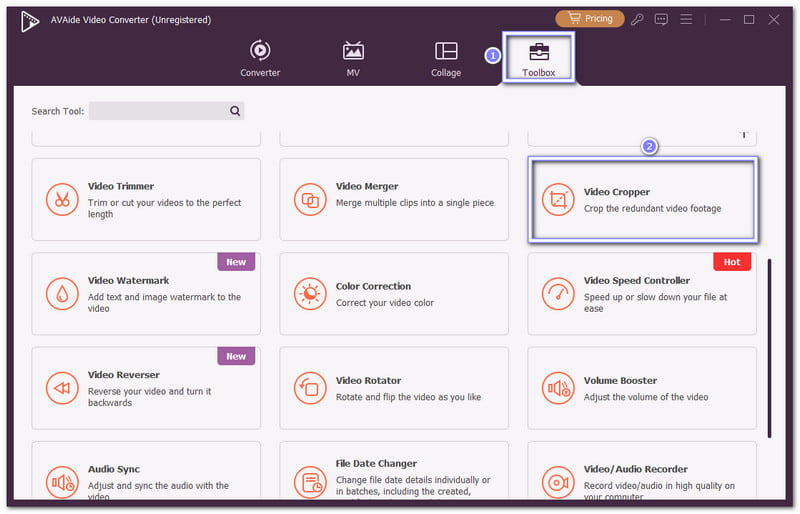Click the magnifier search icon

[x=235, y=111]
